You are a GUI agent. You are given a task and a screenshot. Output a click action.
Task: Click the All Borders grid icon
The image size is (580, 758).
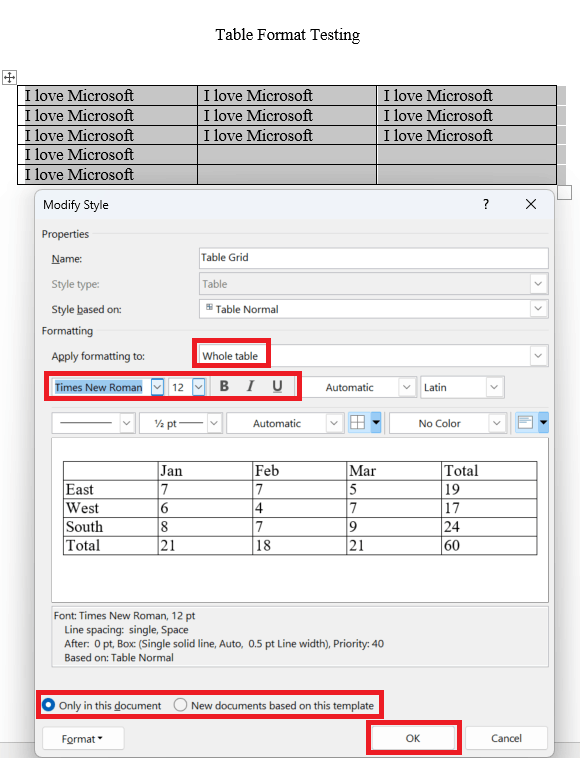coord(358,423)
